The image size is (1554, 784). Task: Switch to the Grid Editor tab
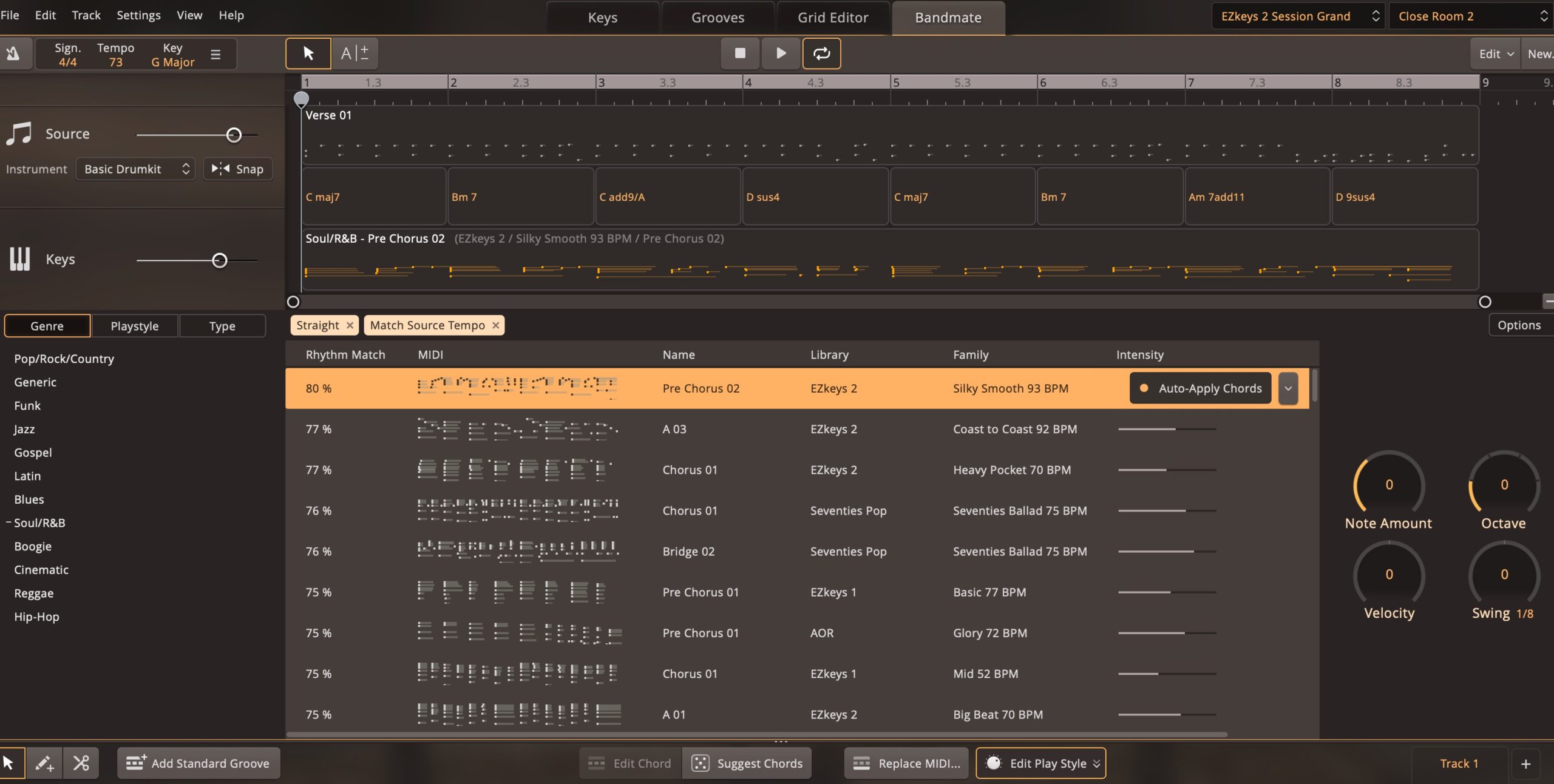click(x=833, y=18)
